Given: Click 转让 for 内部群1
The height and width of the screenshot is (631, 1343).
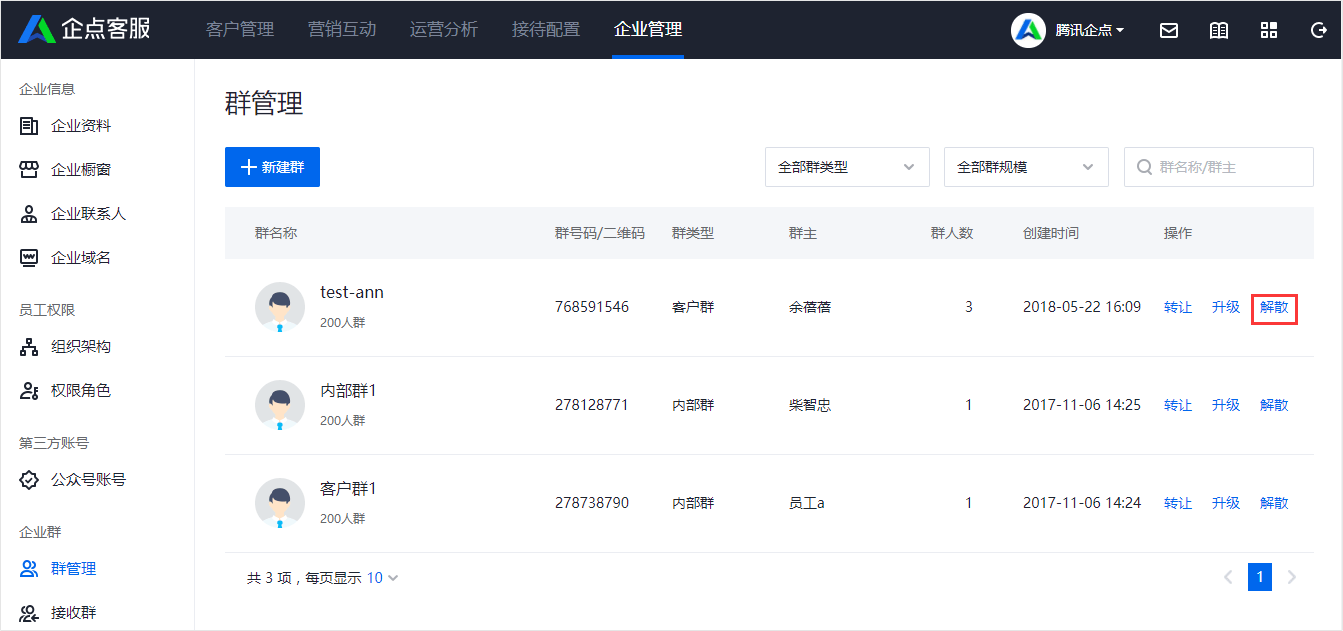Looking at the screenshot, I should [1178, 405].
